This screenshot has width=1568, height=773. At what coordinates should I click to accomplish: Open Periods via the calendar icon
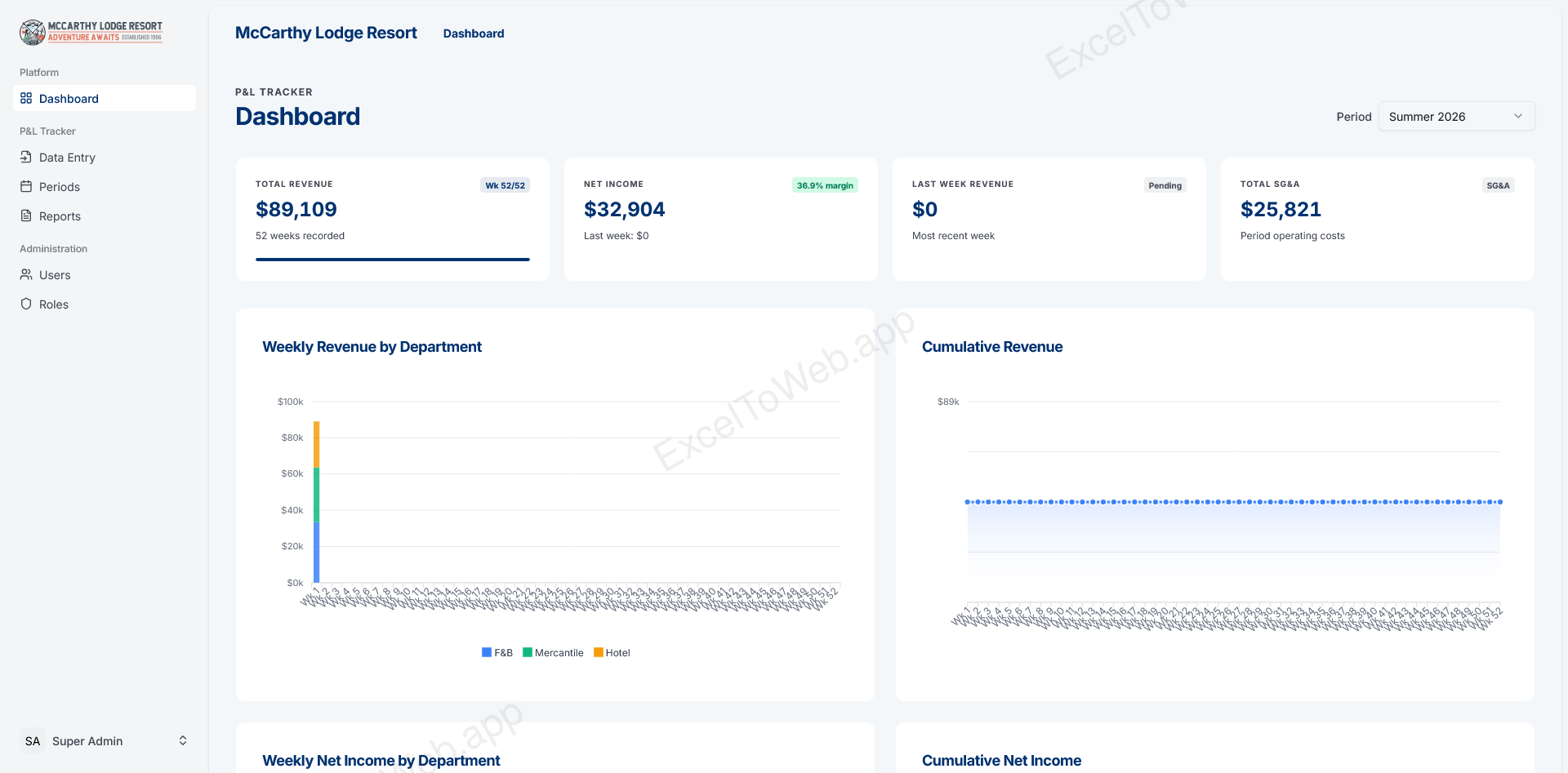26,186
